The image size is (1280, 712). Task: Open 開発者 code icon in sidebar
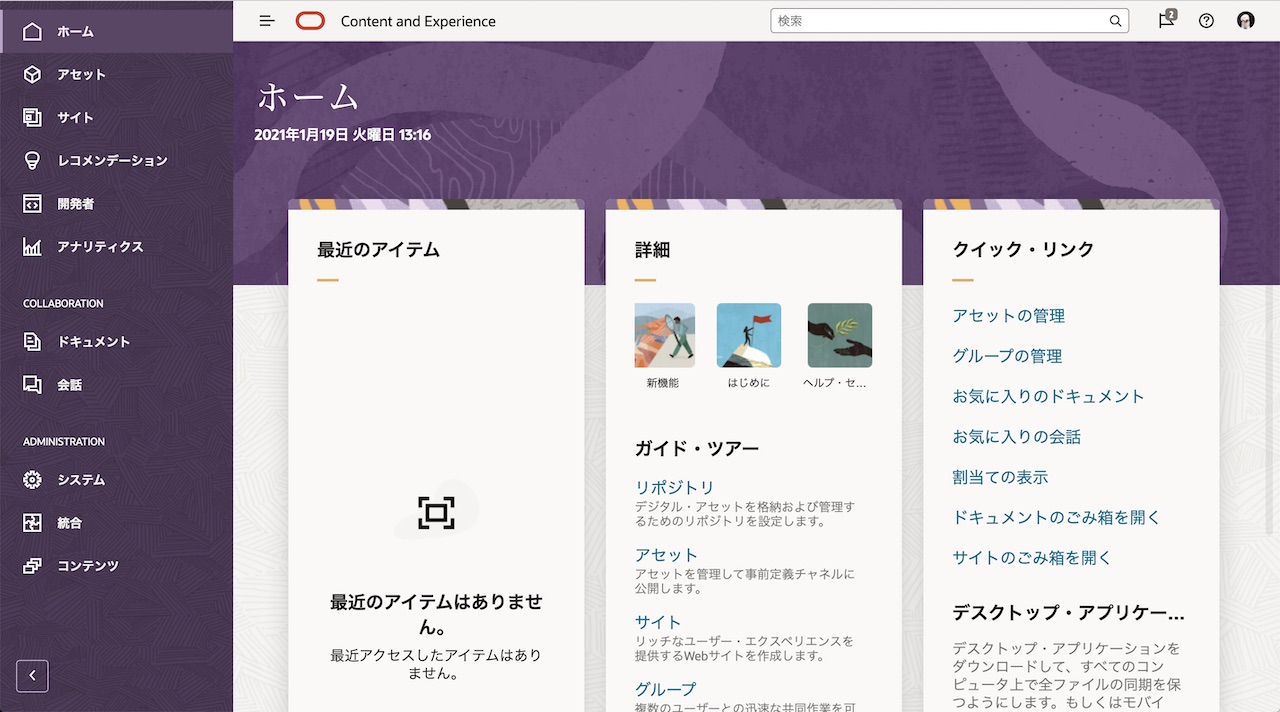(32, 204)
